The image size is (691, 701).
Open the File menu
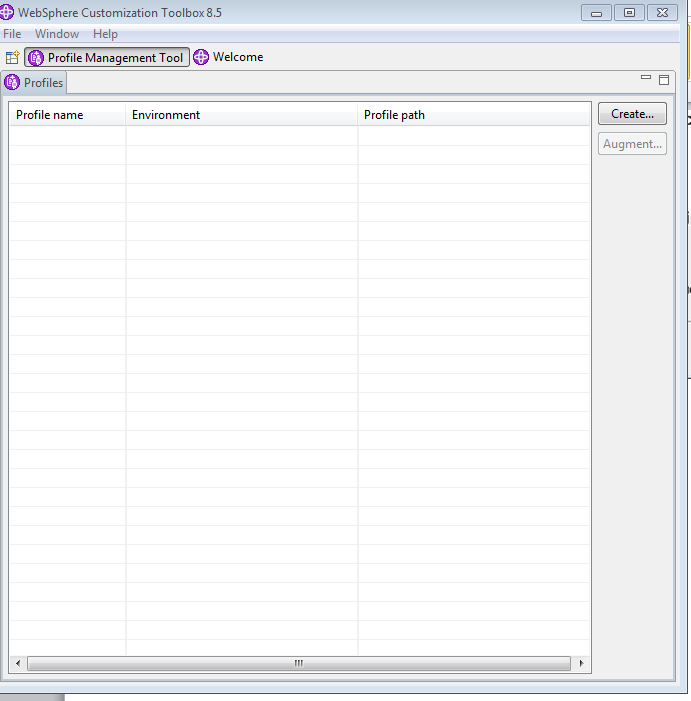(x=12, y=34)
